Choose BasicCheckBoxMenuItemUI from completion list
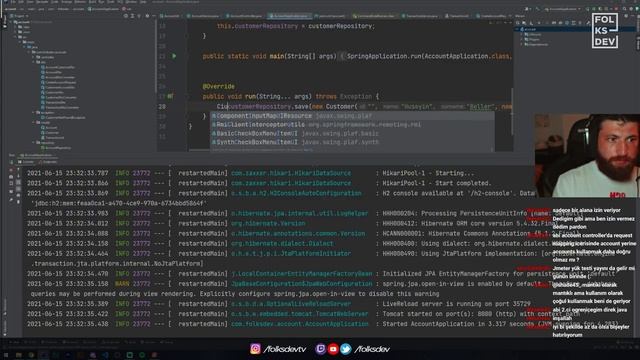Viewport: 640px width, 360px height. pos(352,133)
